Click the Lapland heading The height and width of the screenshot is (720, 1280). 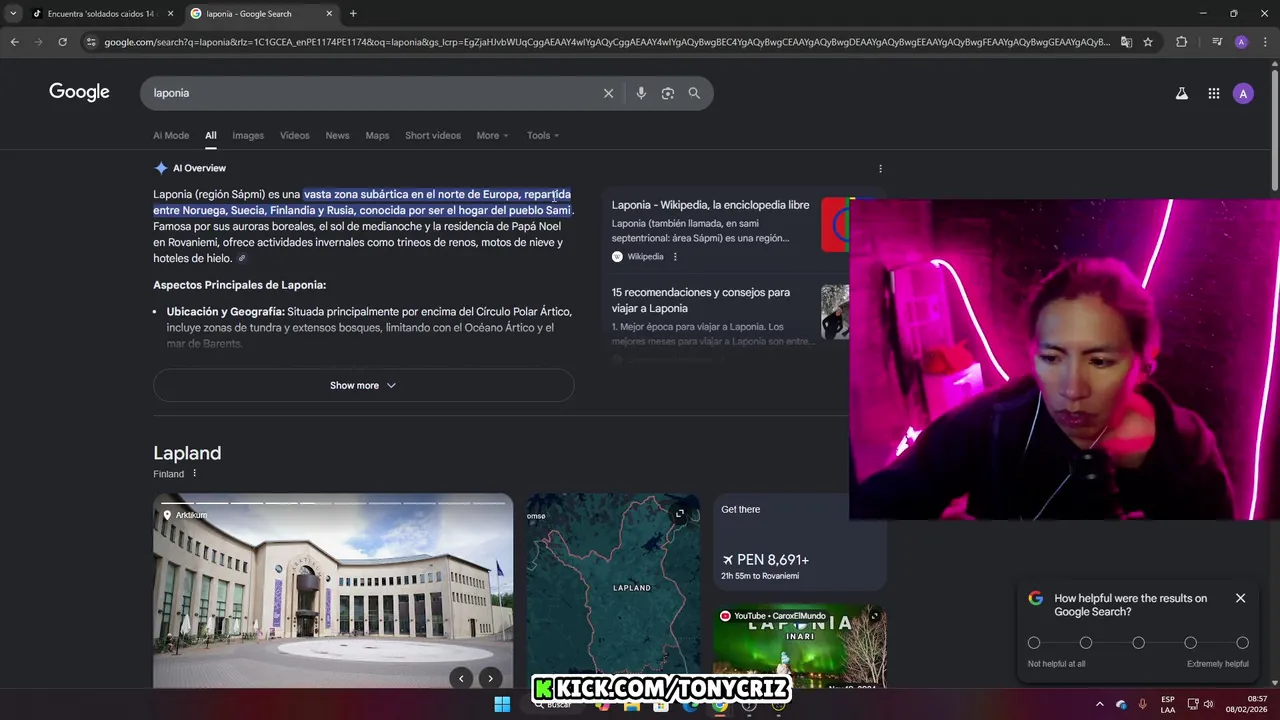pos(187,453)
